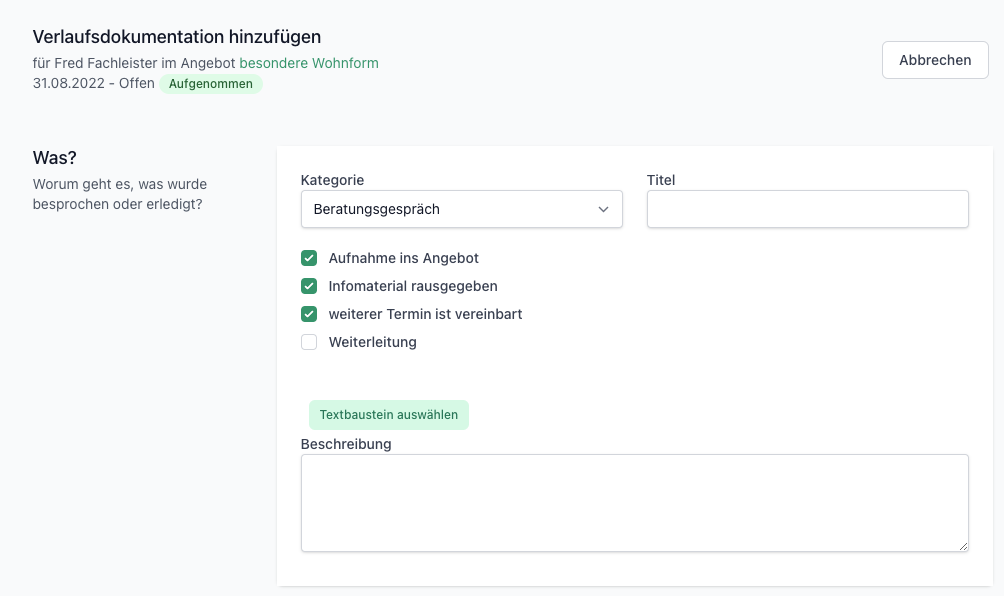Click the Beschreibung textarea resize handle
1004x596 pixels.
coord(963,546)
